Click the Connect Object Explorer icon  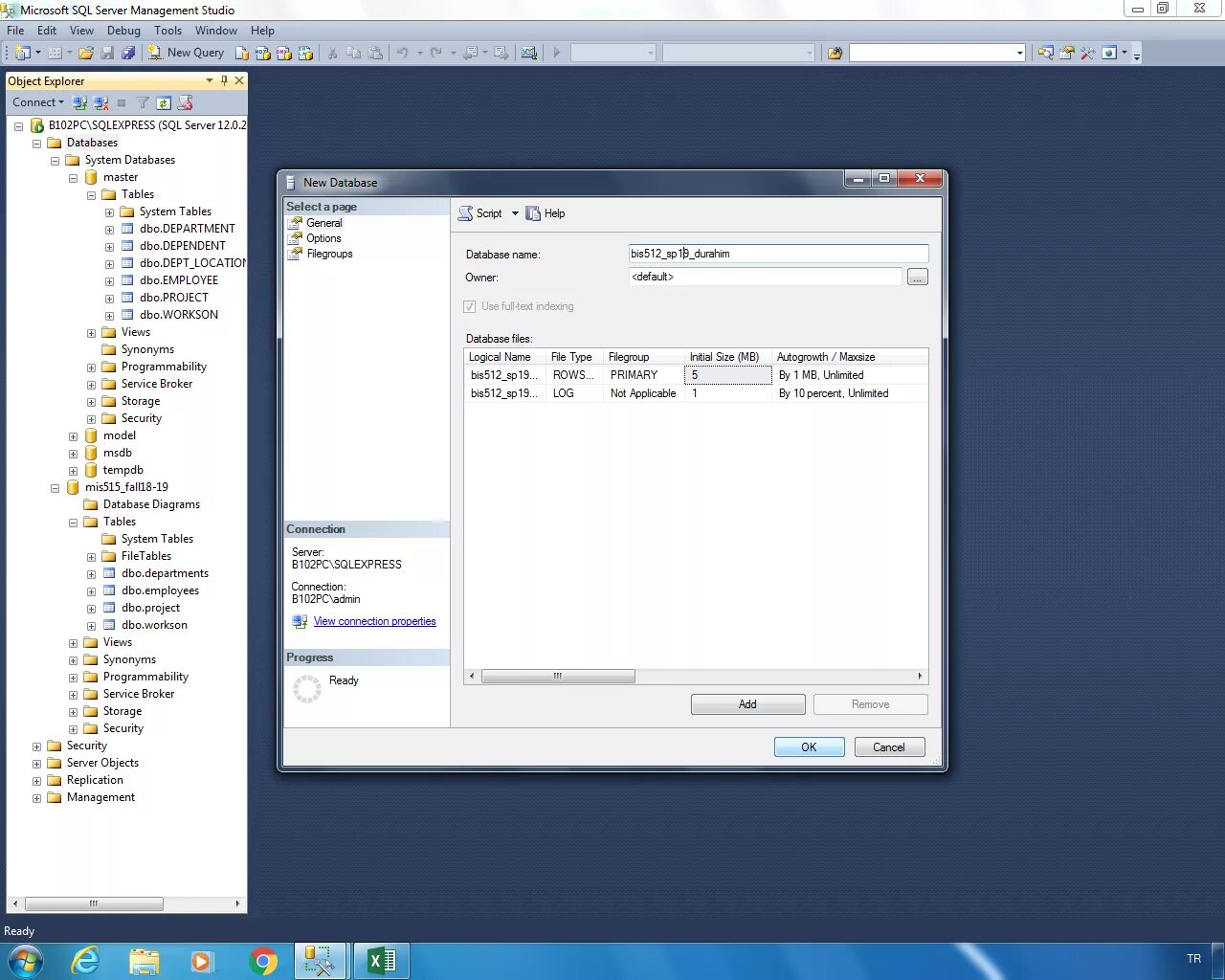pos(79,102)
